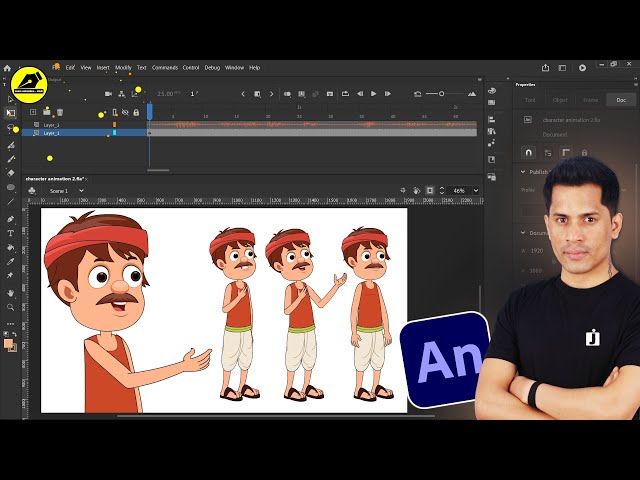
Task: Select the Eraser tool
Action: tap(11, 173)
